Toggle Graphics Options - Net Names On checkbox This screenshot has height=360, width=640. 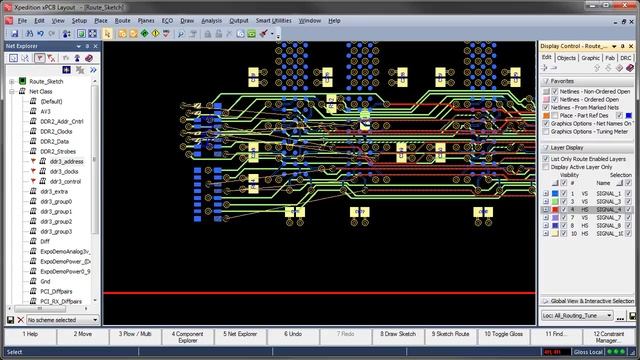coord(546,123)
